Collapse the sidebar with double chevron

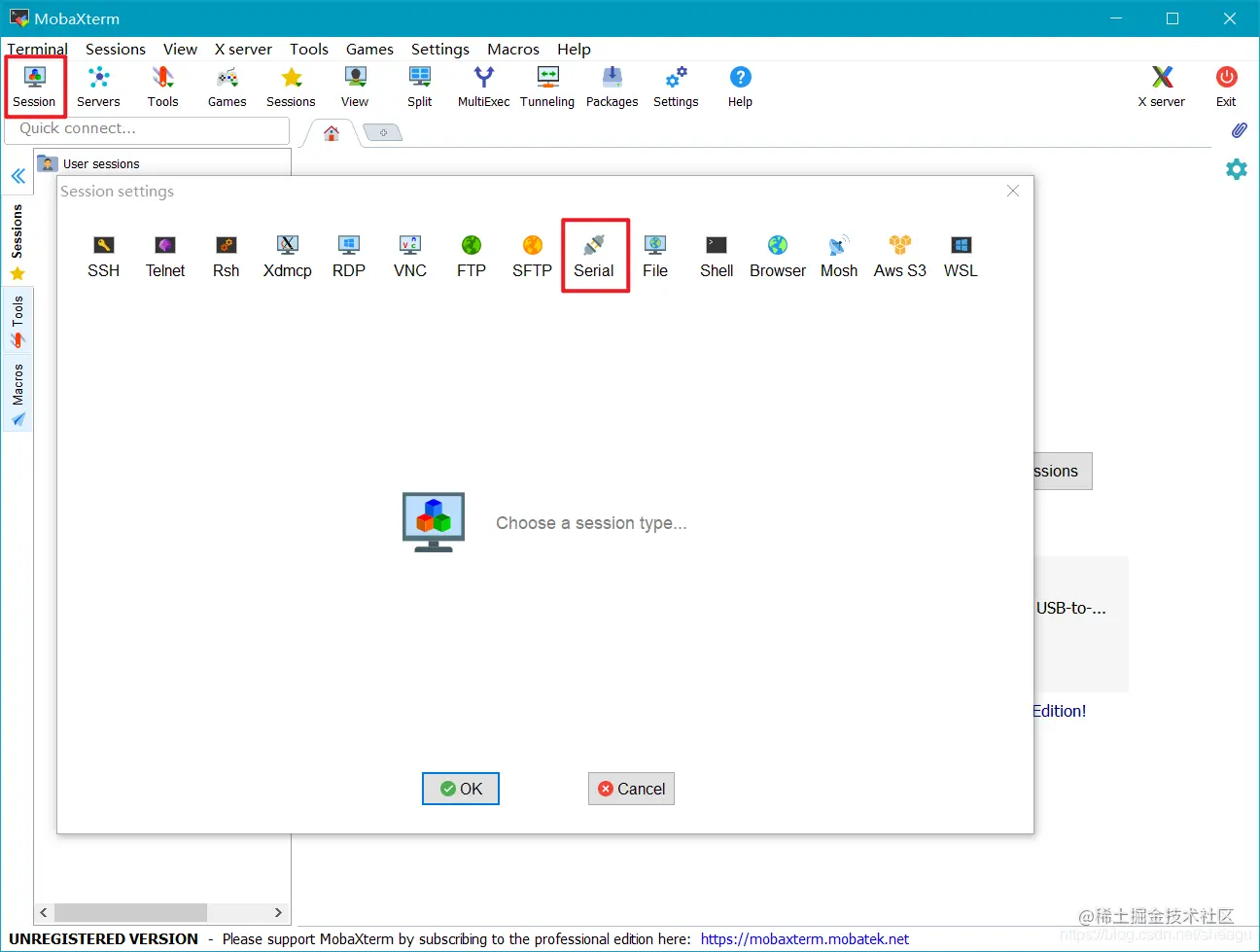tap(18, 176)
